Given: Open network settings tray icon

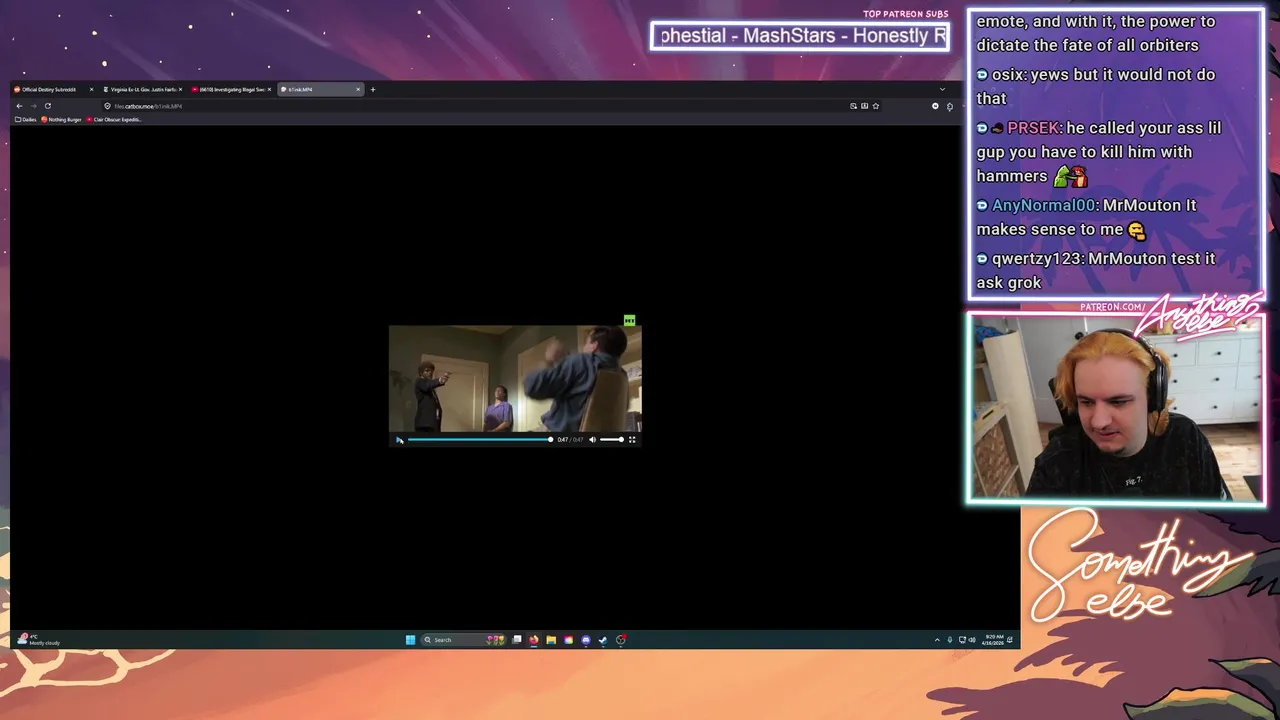Looking at the screenshot, I should (x=962, y=640).
